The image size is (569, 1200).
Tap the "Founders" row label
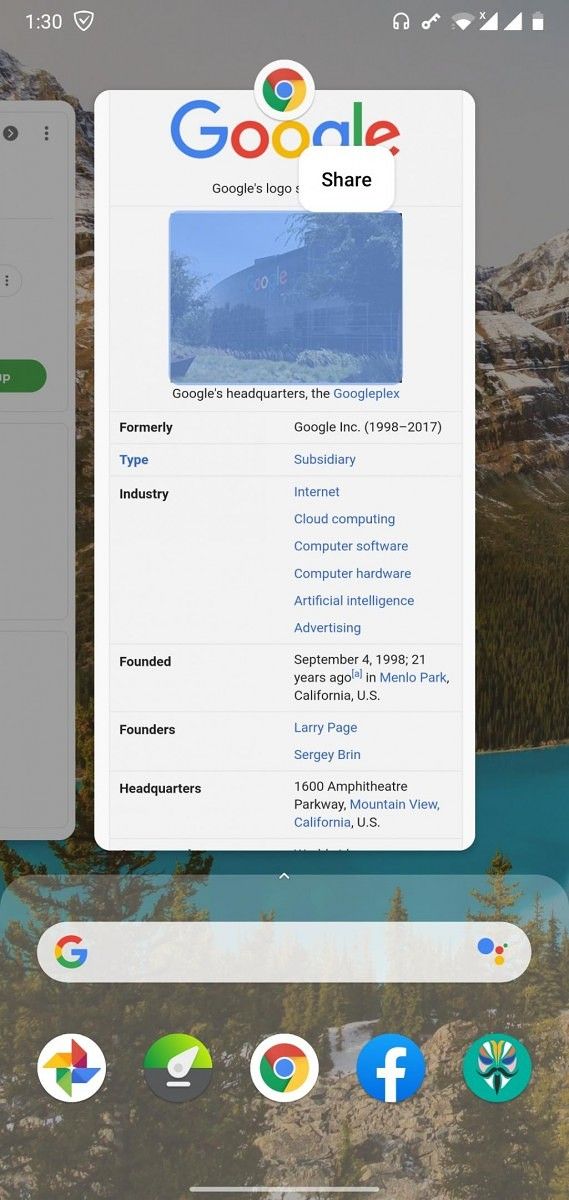click(x=147, y=729)
